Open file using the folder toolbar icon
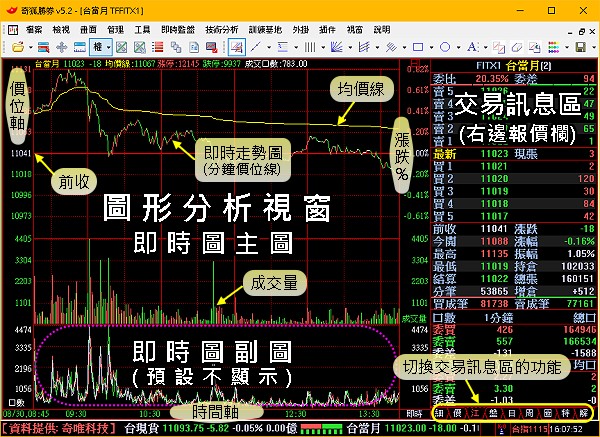The image size is (600, 437). pyautogui.click(x=18, y=47)
